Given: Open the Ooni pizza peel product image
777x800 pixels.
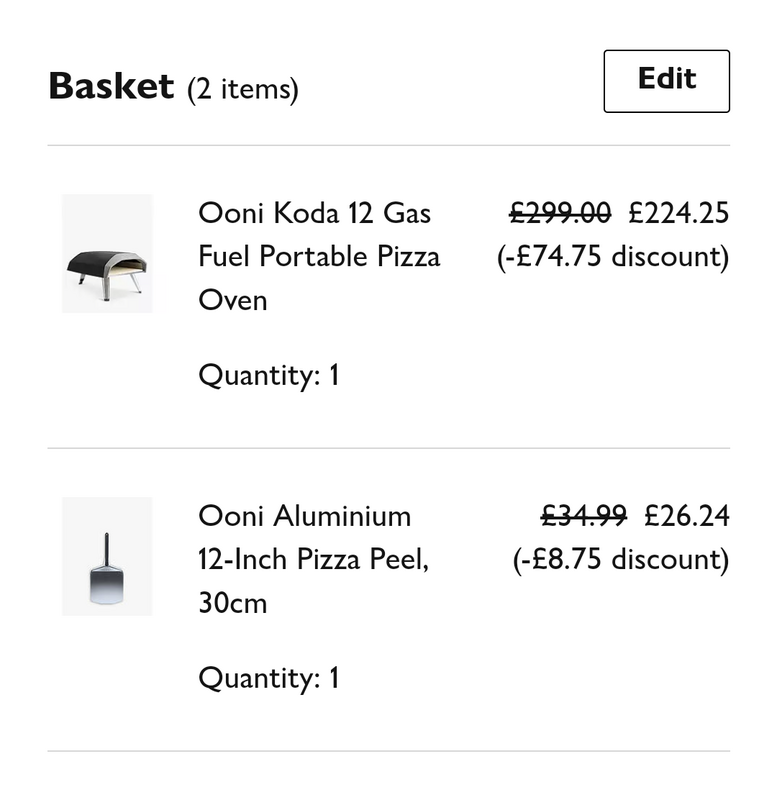Looking at the screenshot, I should [x=107, y=556].
